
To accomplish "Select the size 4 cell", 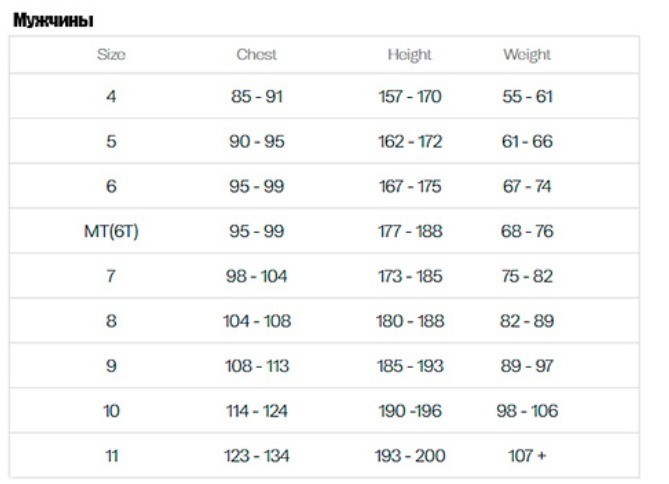I will (111, 97).
